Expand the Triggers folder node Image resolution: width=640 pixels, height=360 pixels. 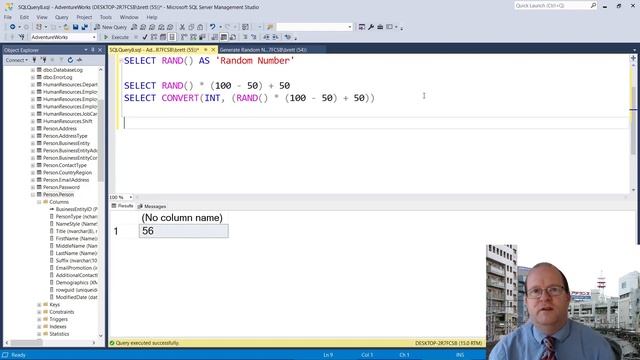click(39, 319)
